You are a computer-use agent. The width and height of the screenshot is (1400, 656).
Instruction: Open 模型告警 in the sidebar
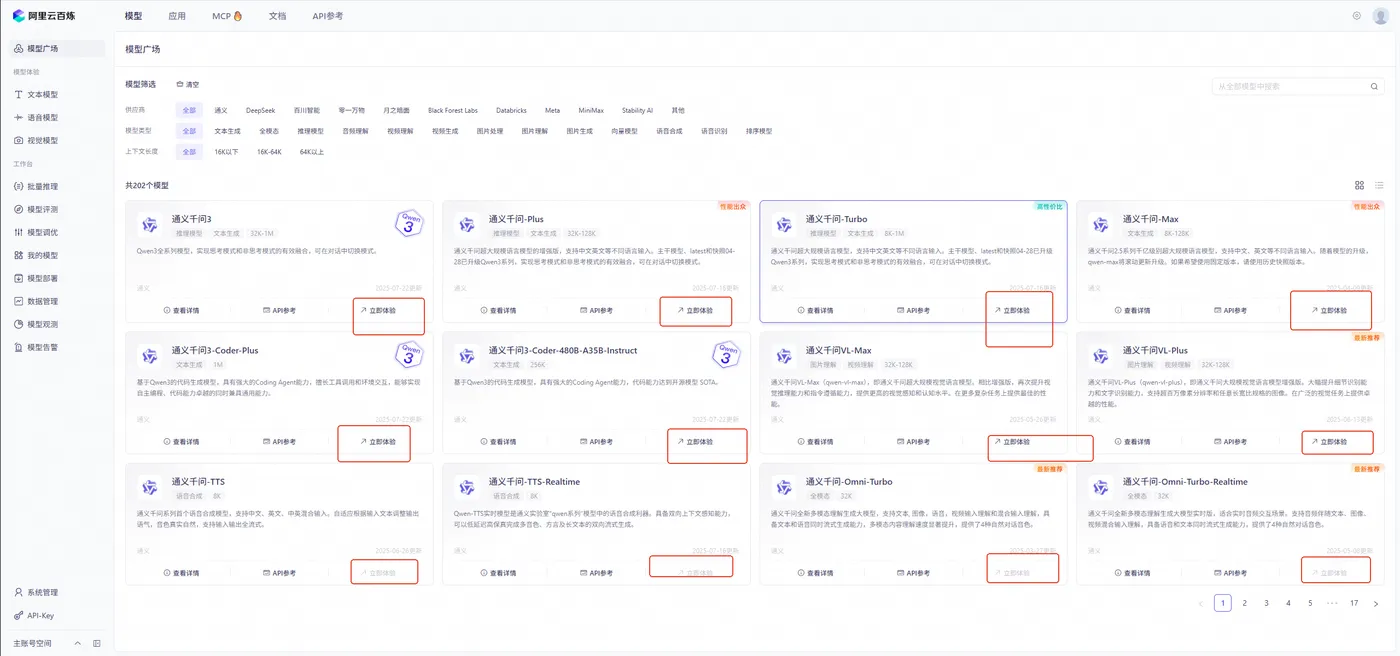(35, 347)
